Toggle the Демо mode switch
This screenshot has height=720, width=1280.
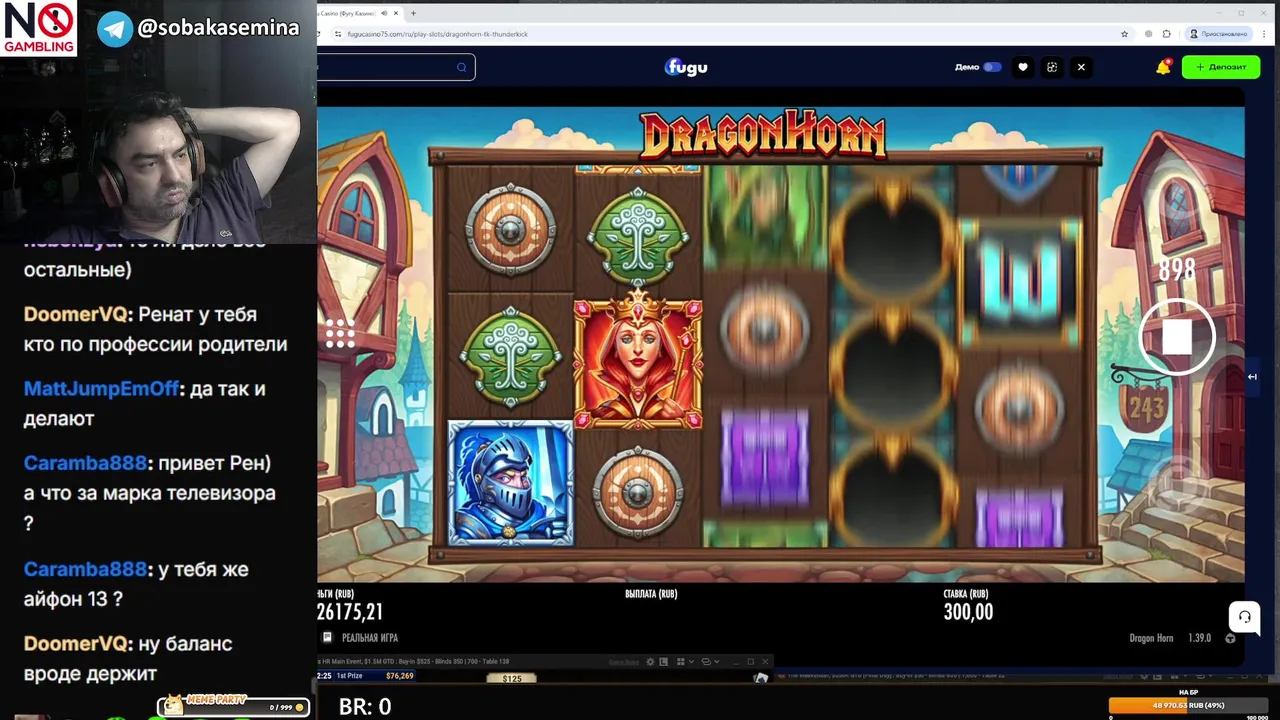click(992, 67)
